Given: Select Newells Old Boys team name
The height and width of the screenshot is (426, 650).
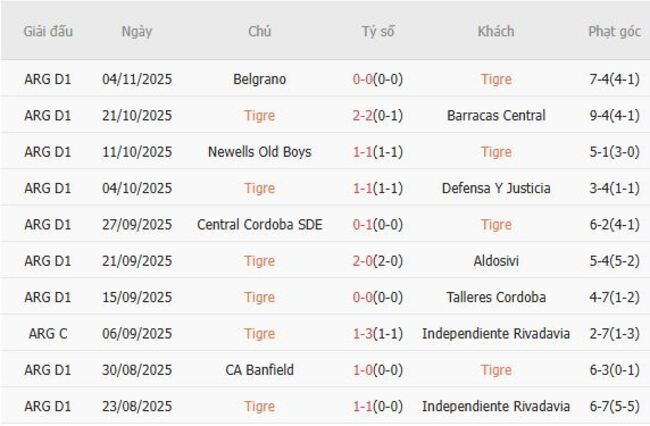Looking at the screenshot, I should pos(259,152).
